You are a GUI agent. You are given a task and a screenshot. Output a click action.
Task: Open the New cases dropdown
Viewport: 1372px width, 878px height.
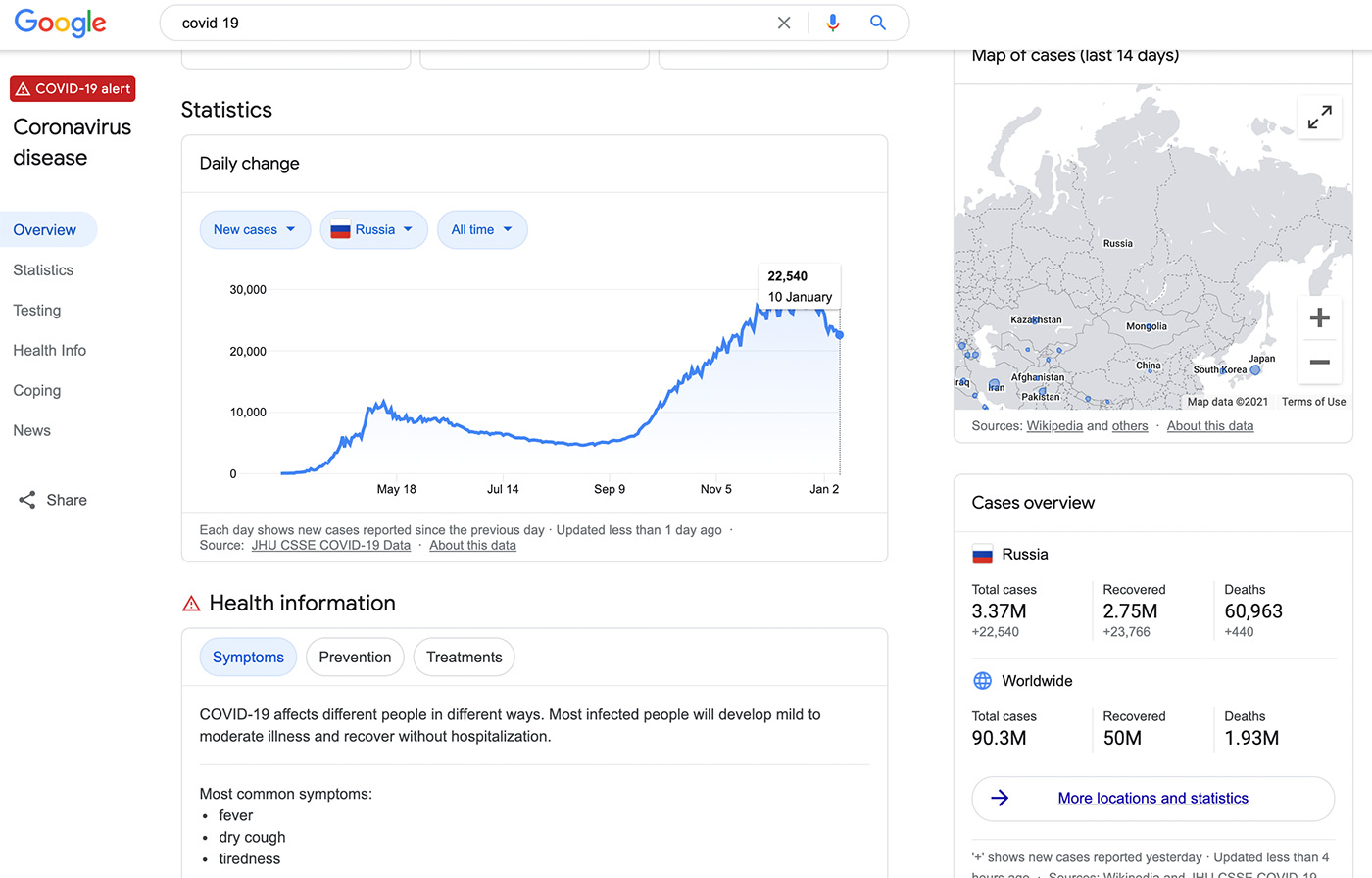[255, 230]
